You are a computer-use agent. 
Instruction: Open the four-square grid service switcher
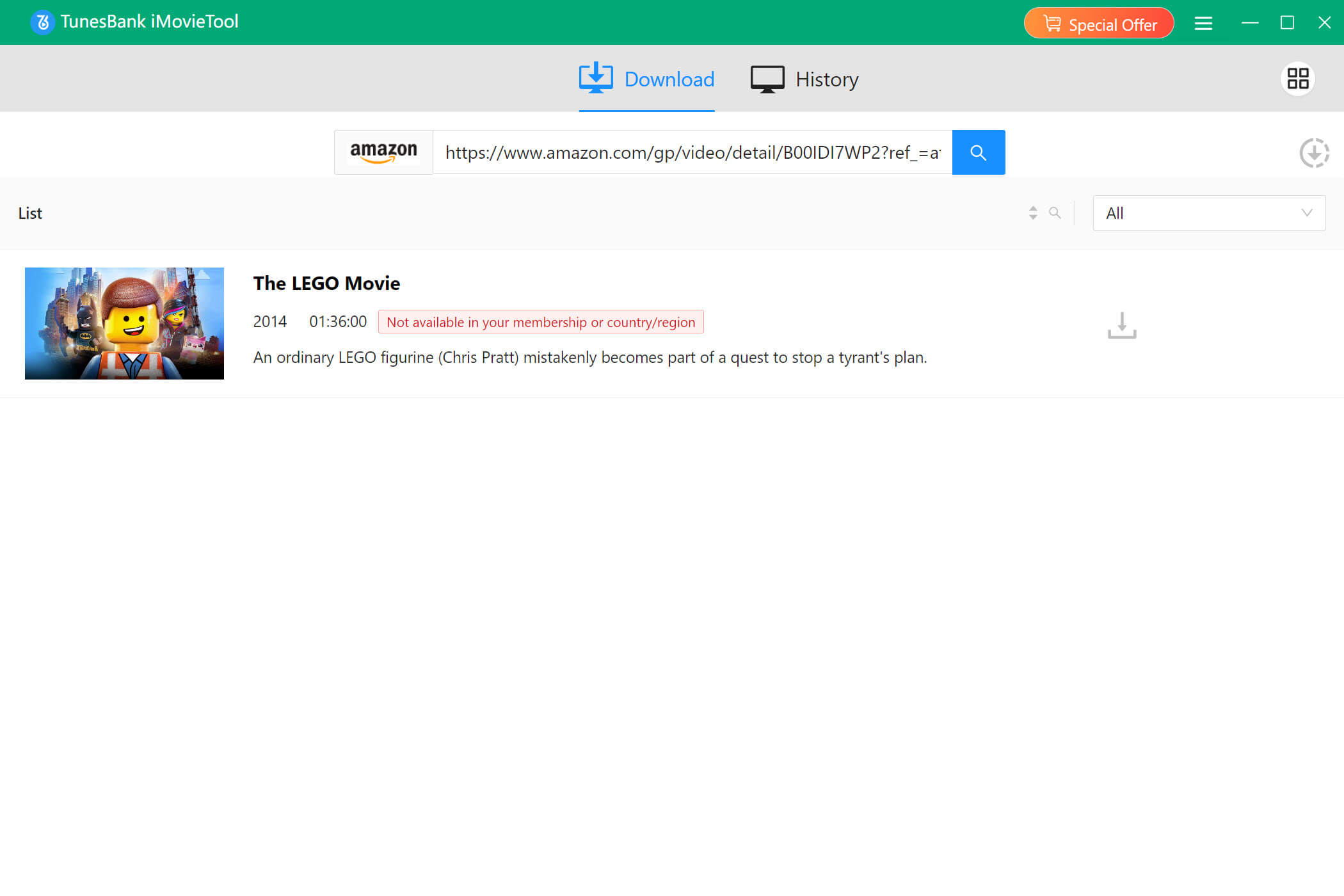tap(1298, 79)
